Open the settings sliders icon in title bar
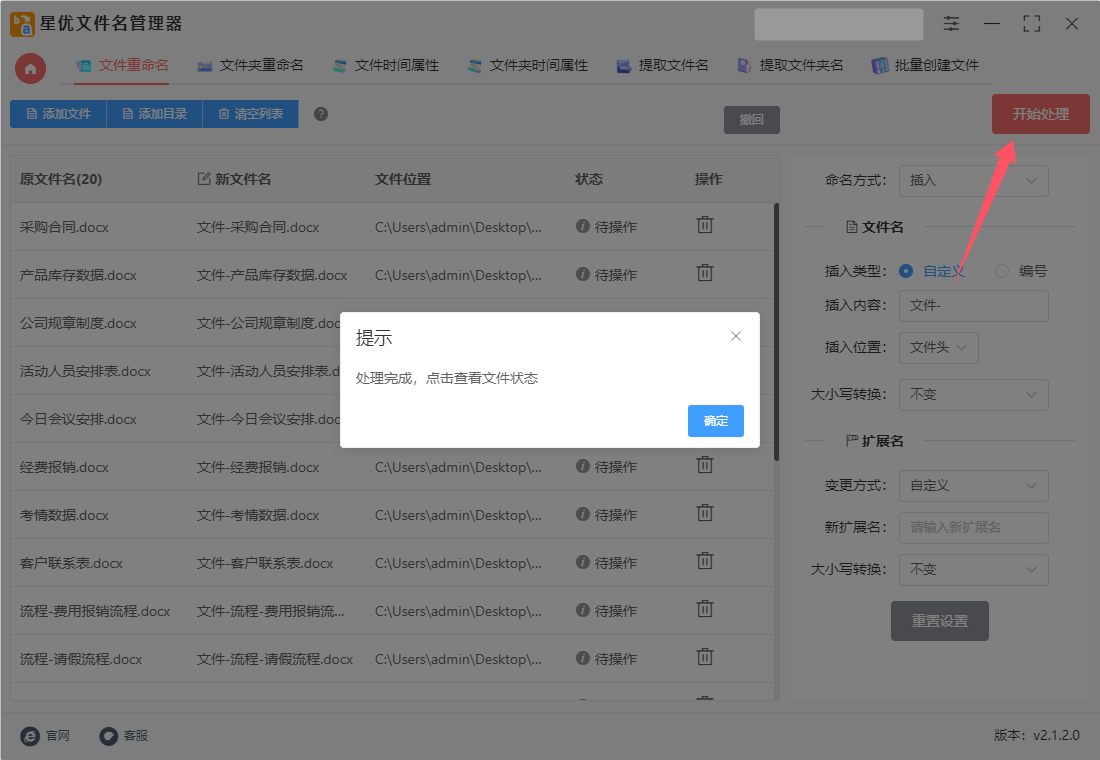This screenshot has width=1100, height=760. (951, 24)
